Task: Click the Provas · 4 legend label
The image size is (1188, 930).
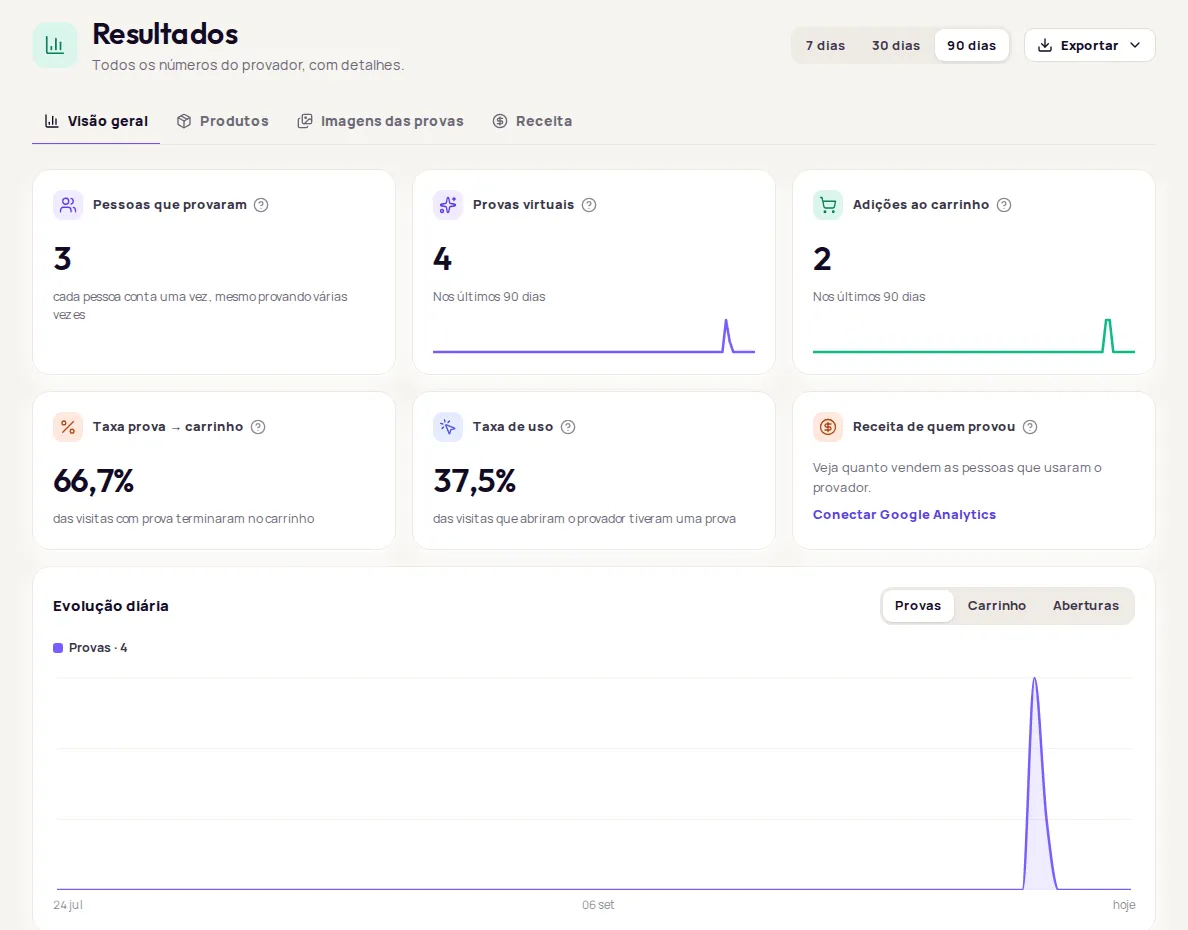Action: (x=98, y=648)
